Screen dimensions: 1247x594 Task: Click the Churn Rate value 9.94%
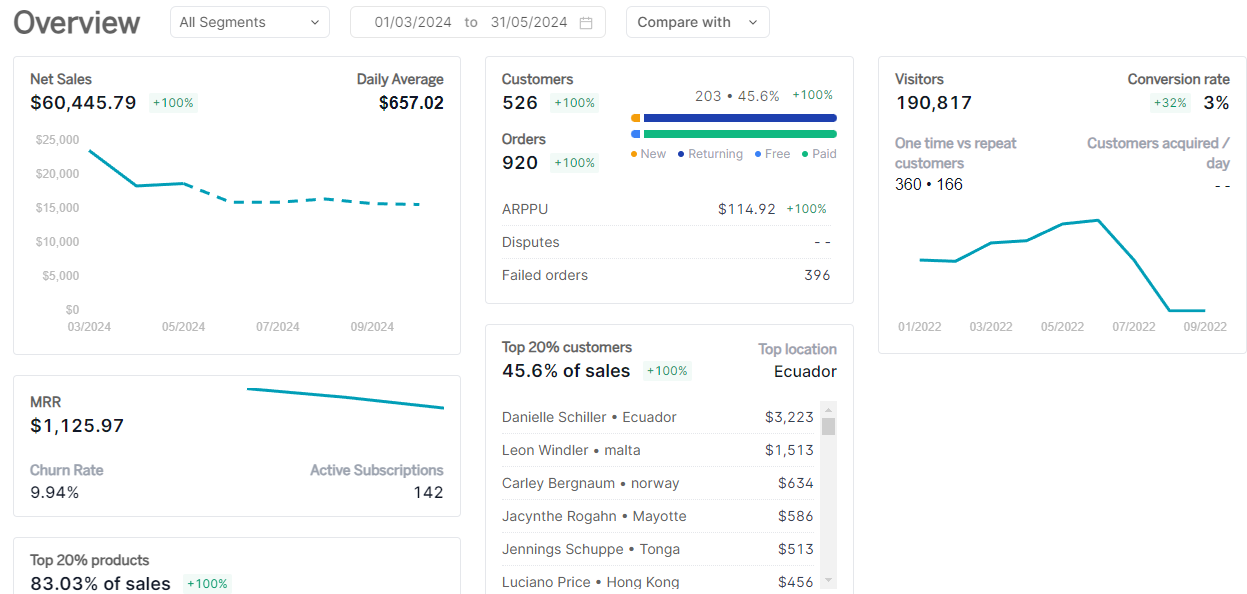click(x=55, y=492)
